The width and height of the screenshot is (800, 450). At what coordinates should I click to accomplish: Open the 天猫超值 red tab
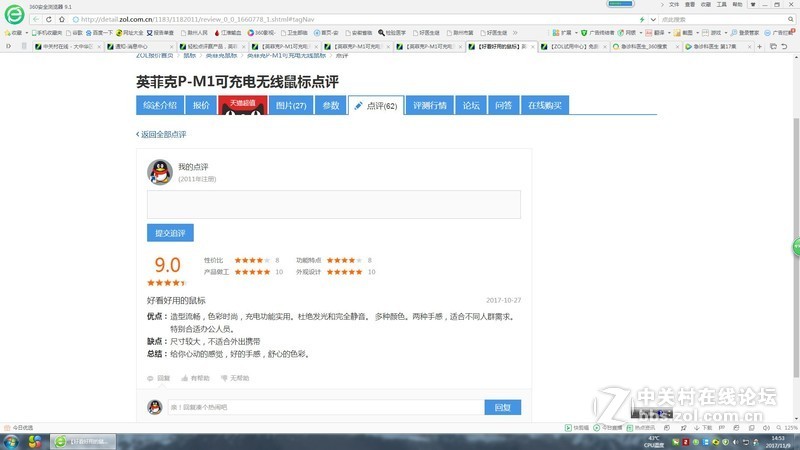[x=243, y=105]
